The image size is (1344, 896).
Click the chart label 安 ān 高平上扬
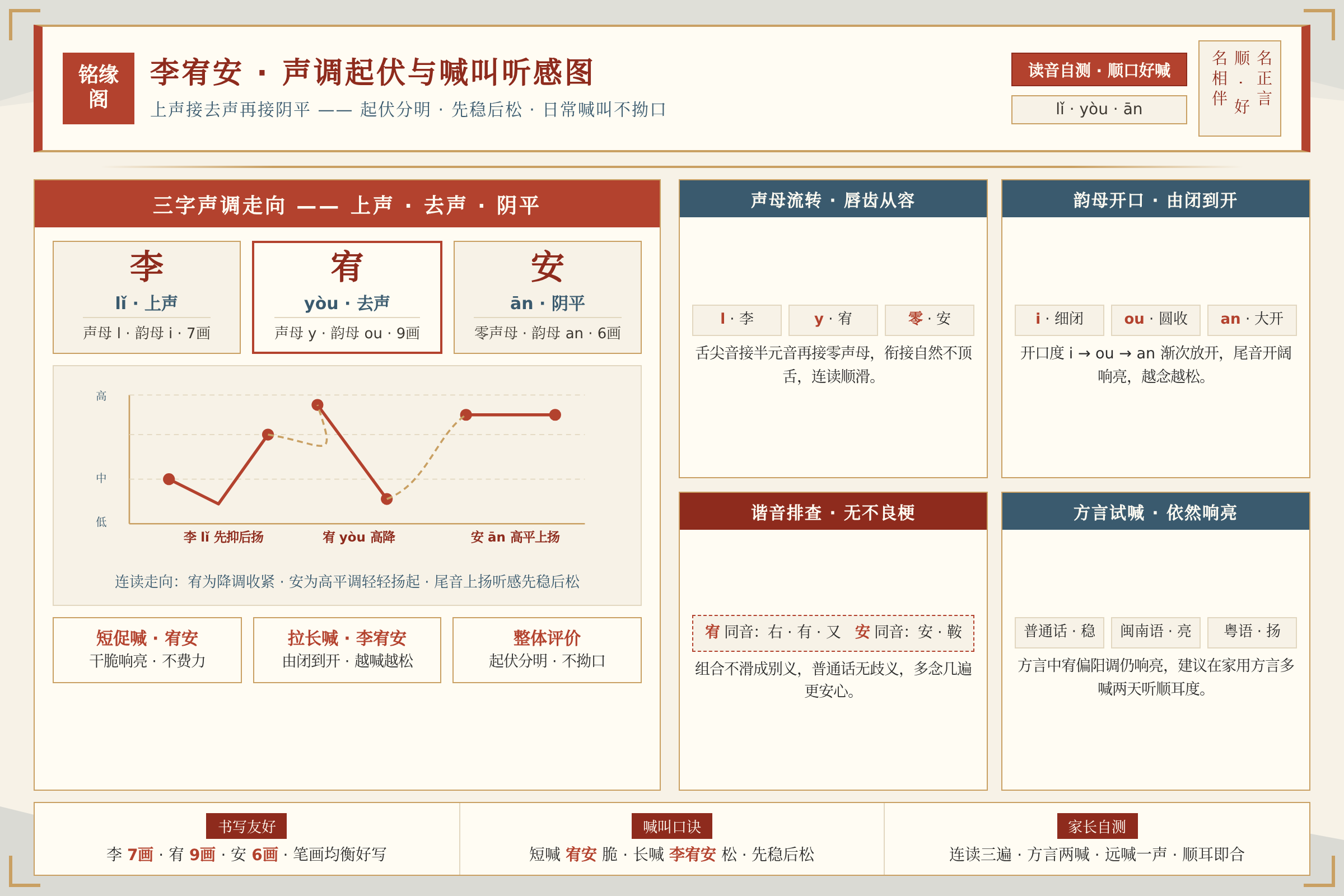[515, 537]
